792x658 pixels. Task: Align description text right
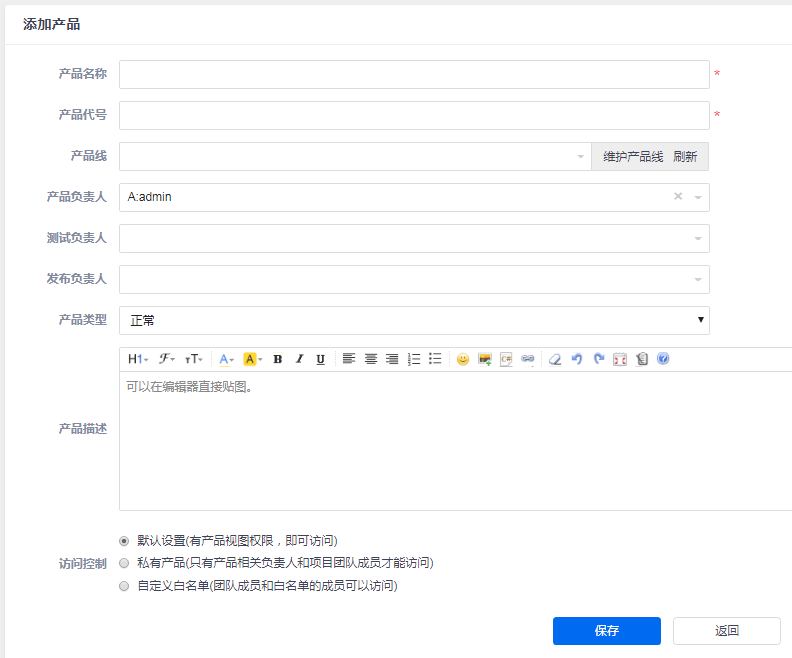(392, 359)
